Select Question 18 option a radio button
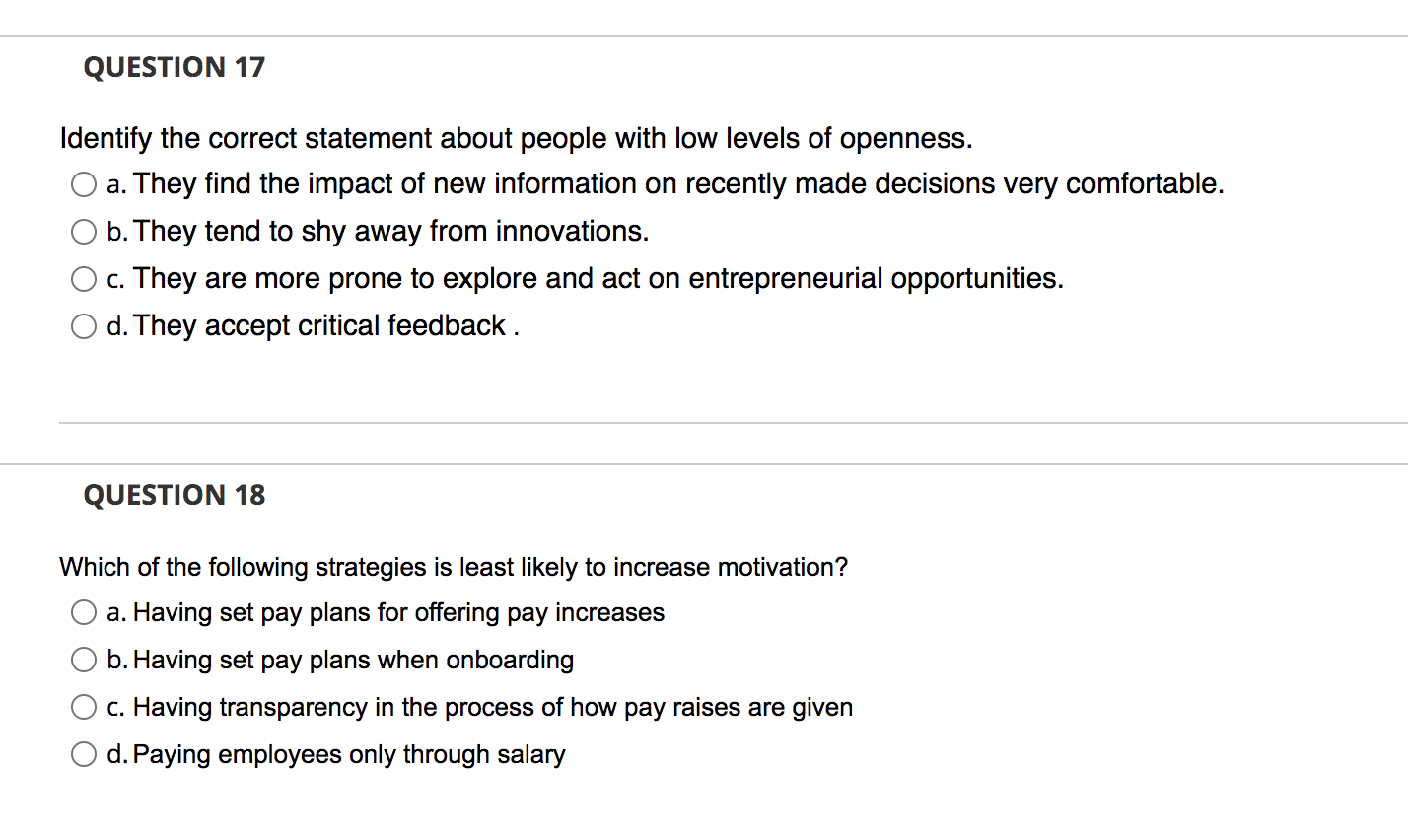The image size is (1408, 840). pyautogui.click(x=84, y=613)
